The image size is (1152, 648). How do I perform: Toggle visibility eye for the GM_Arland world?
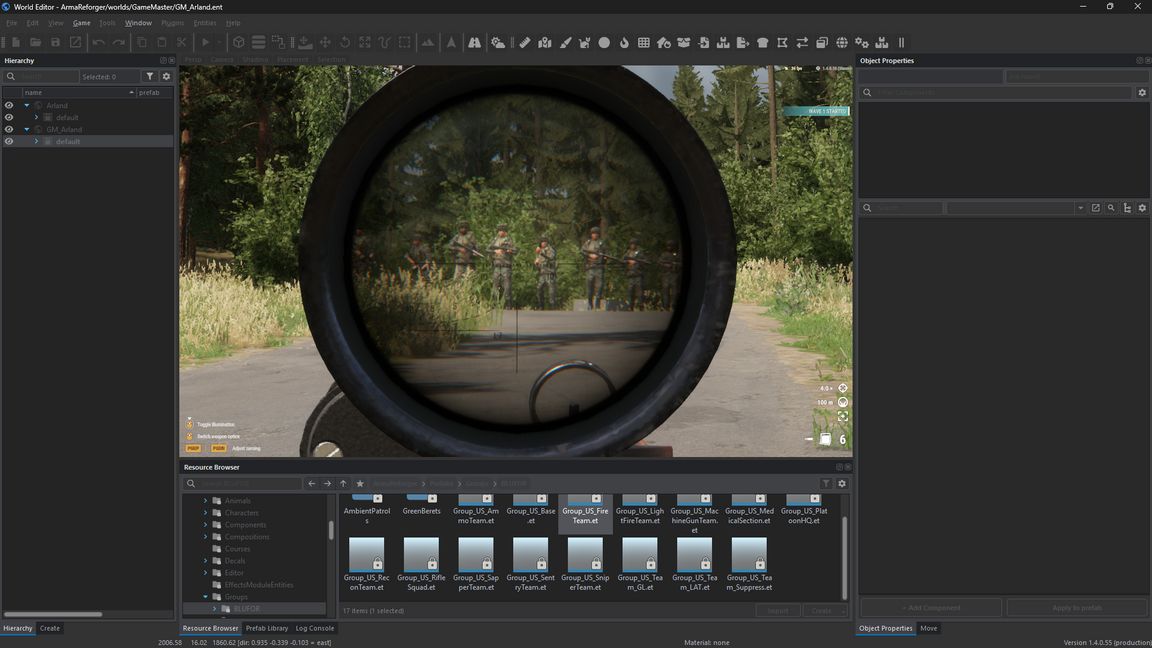9,129
